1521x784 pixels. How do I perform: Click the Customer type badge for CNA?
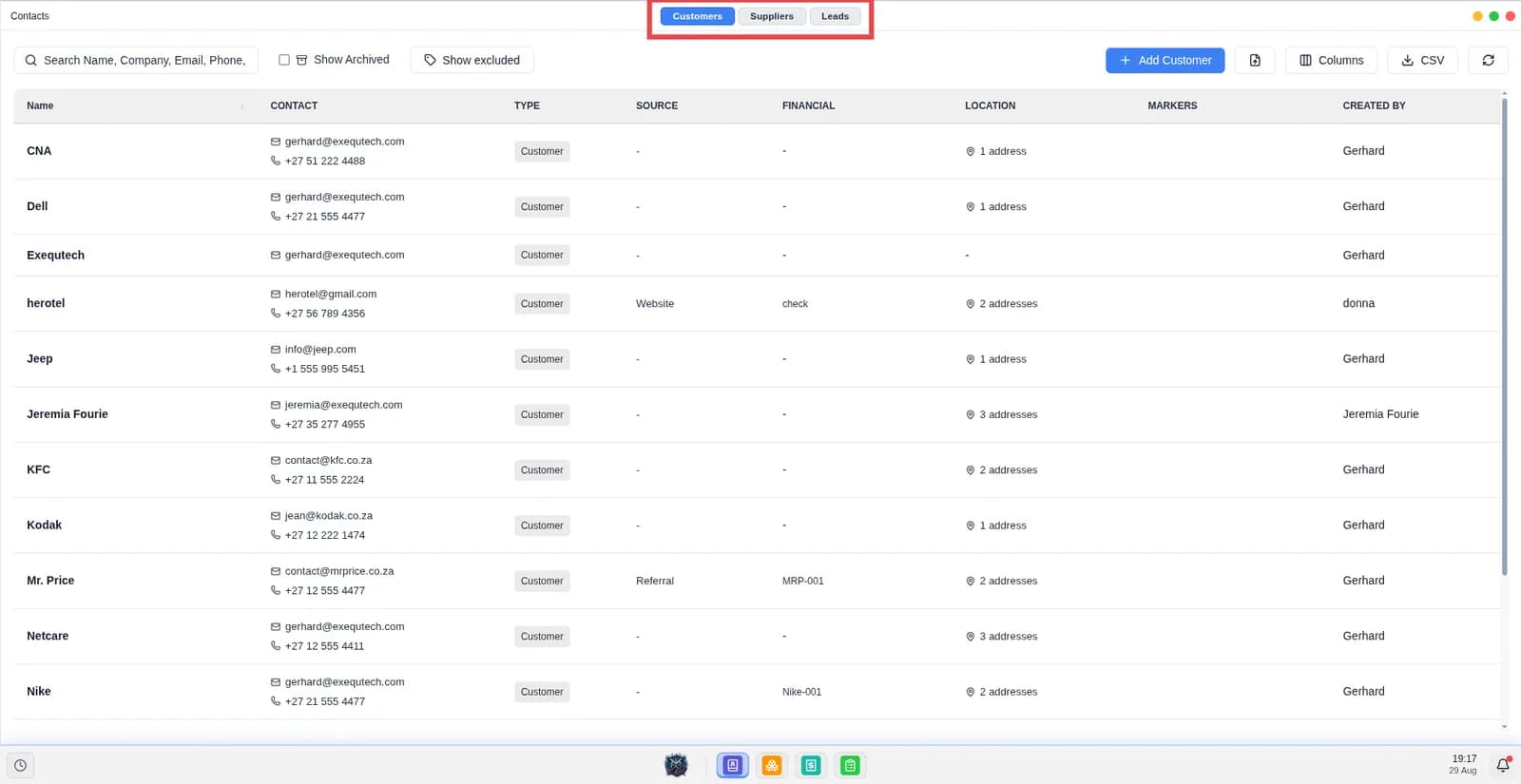pos(542,151)
